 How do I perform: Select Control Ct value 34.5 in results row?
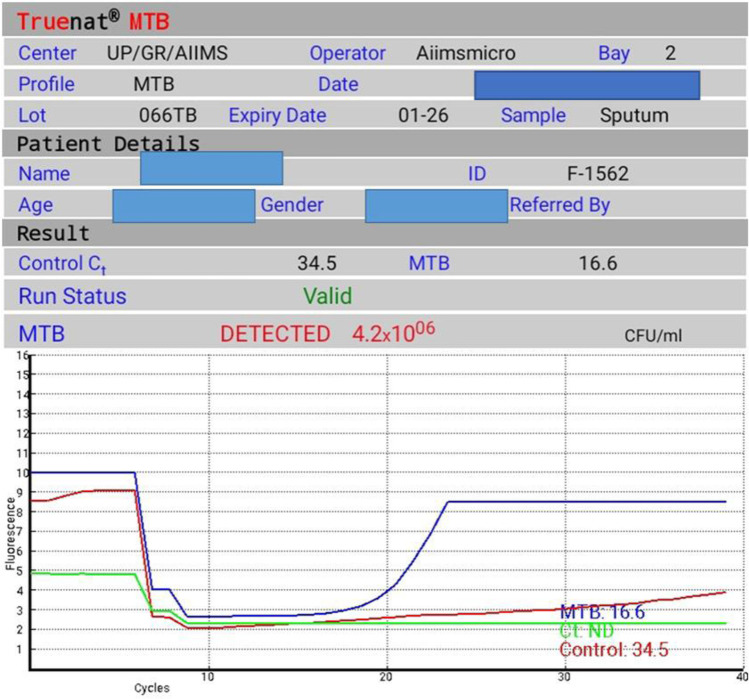tap(317, 263)
